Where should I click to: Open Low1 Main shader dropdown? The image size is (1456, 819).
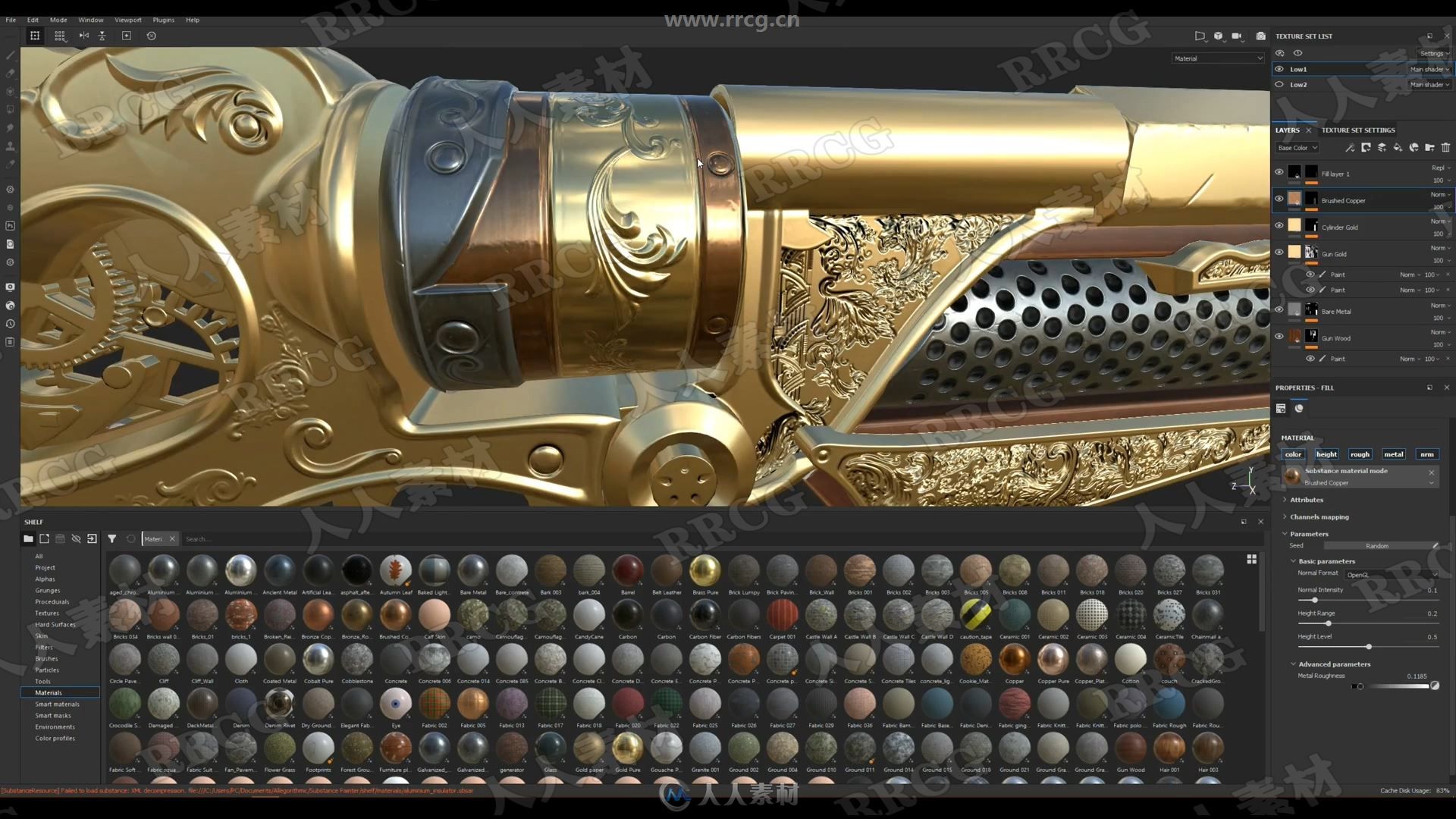point(1429,69)
